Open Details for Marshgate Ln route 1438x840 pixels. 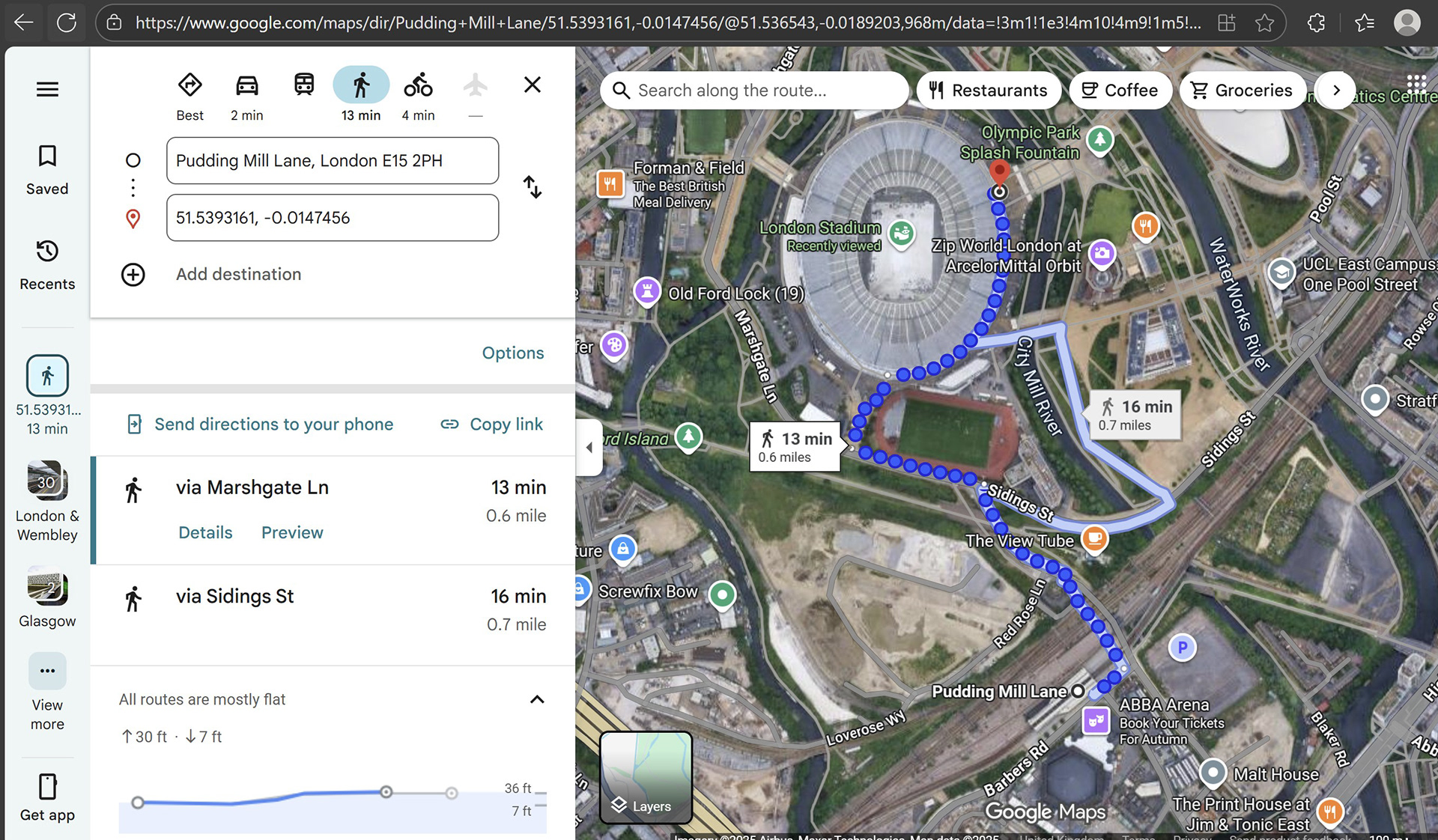tap(205, 532)
